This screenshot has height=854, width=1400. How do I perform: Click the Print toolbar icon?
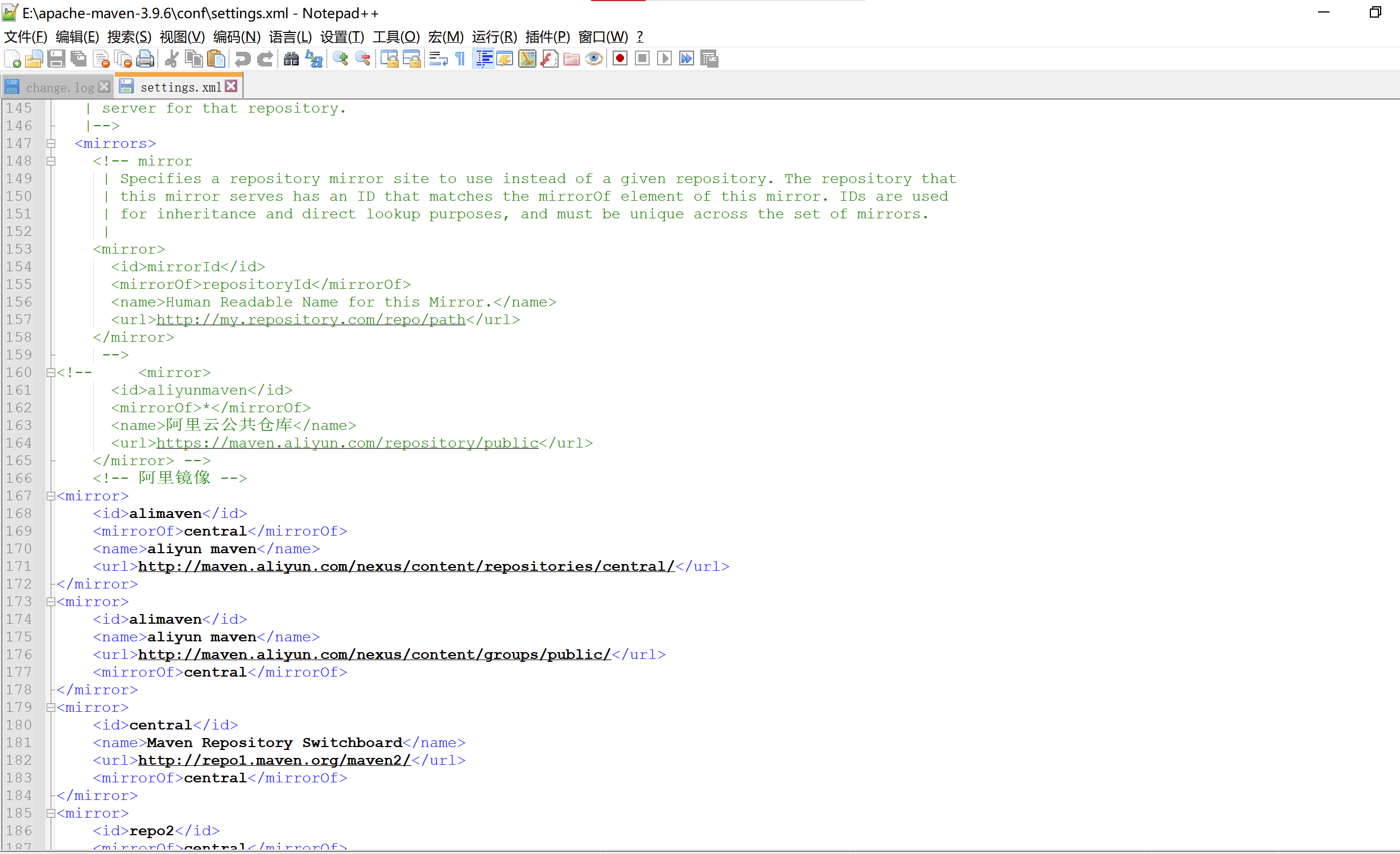146,59
